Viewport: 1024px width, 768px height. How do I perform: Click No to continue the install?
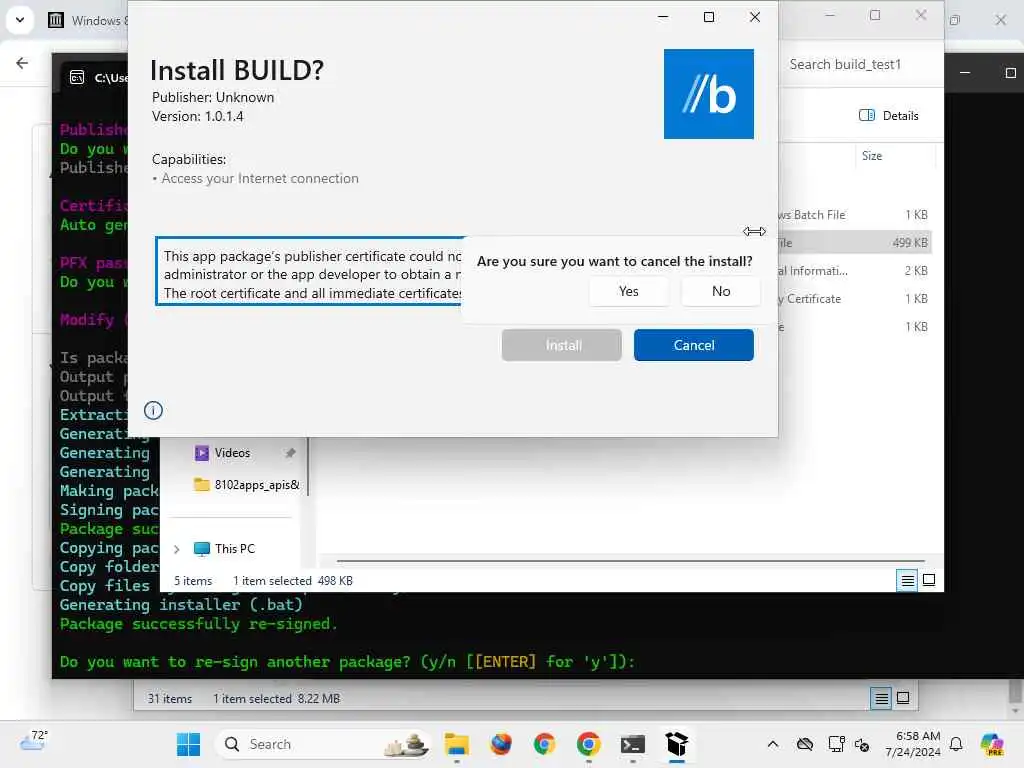(x=720, y=291)
